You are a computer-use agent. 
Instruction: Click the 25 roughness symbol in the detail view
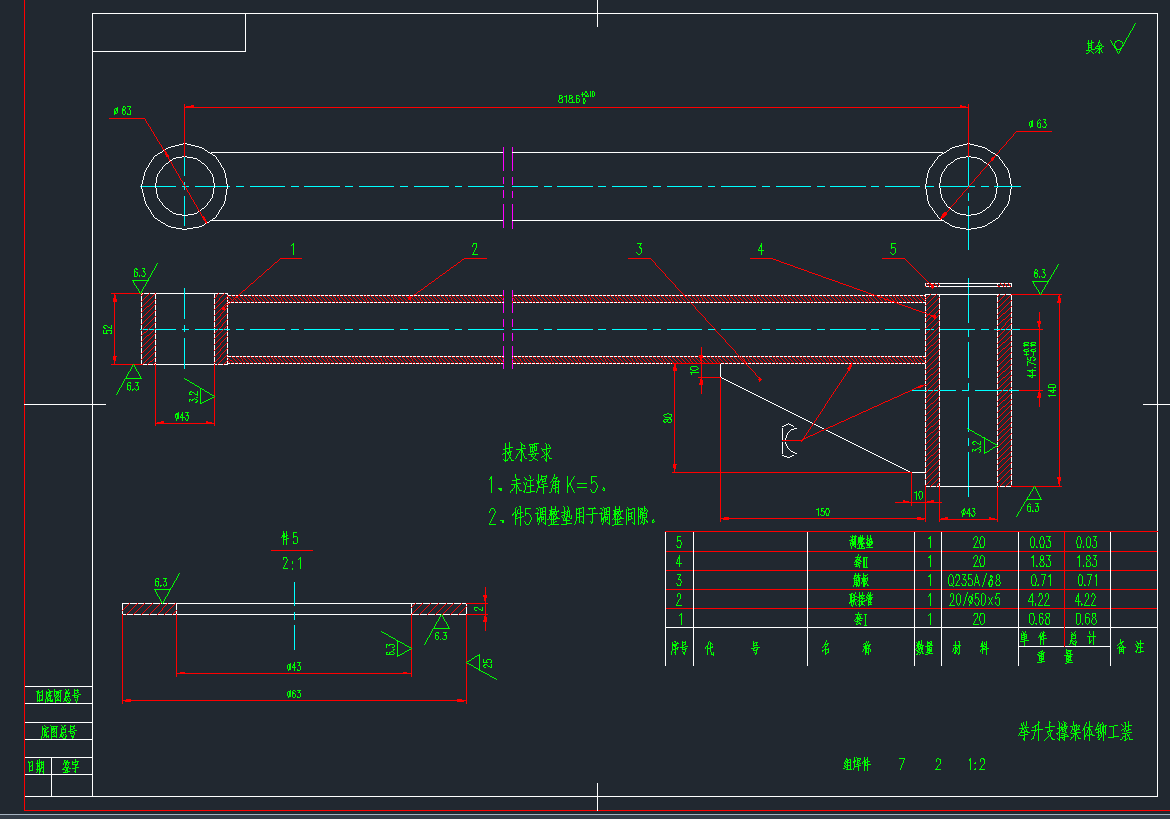481,663
